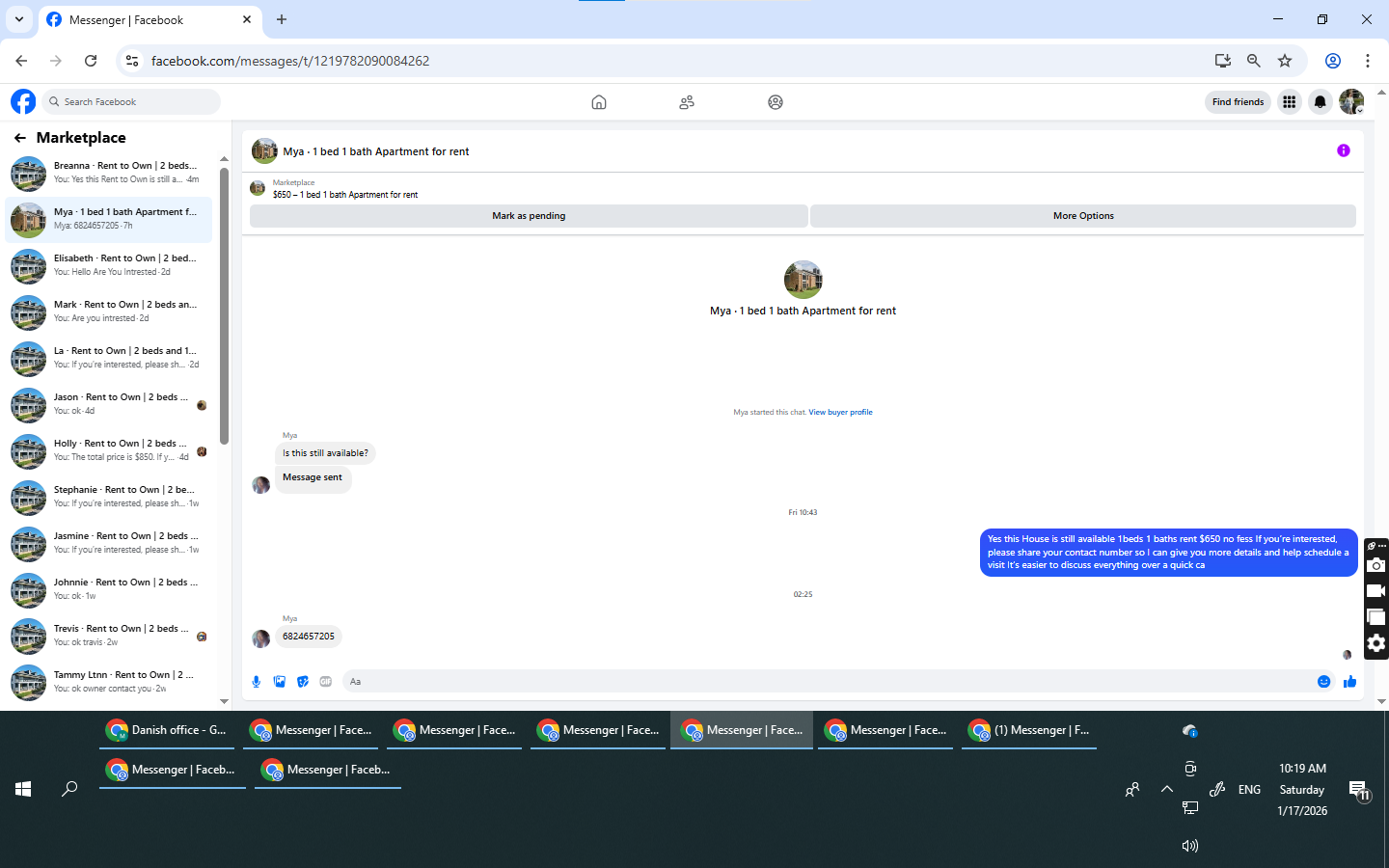Image resolution: width=1389 pixels, height=868 pixels.
Task: Click scroll down arrow of conversation list
Action: (224, 701)
